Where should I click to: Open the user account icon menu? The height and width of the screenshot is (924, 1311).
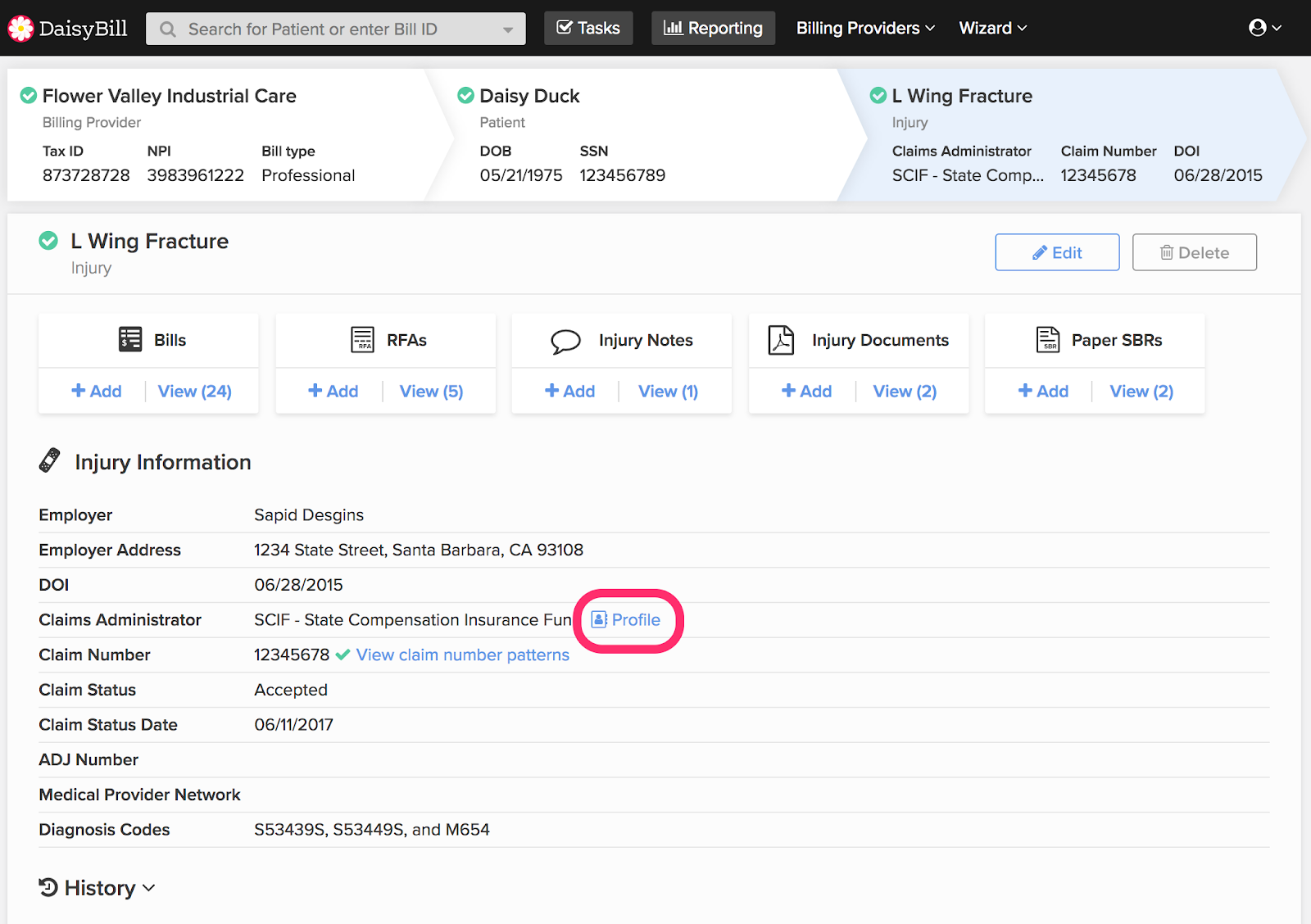coord(1265,28)
